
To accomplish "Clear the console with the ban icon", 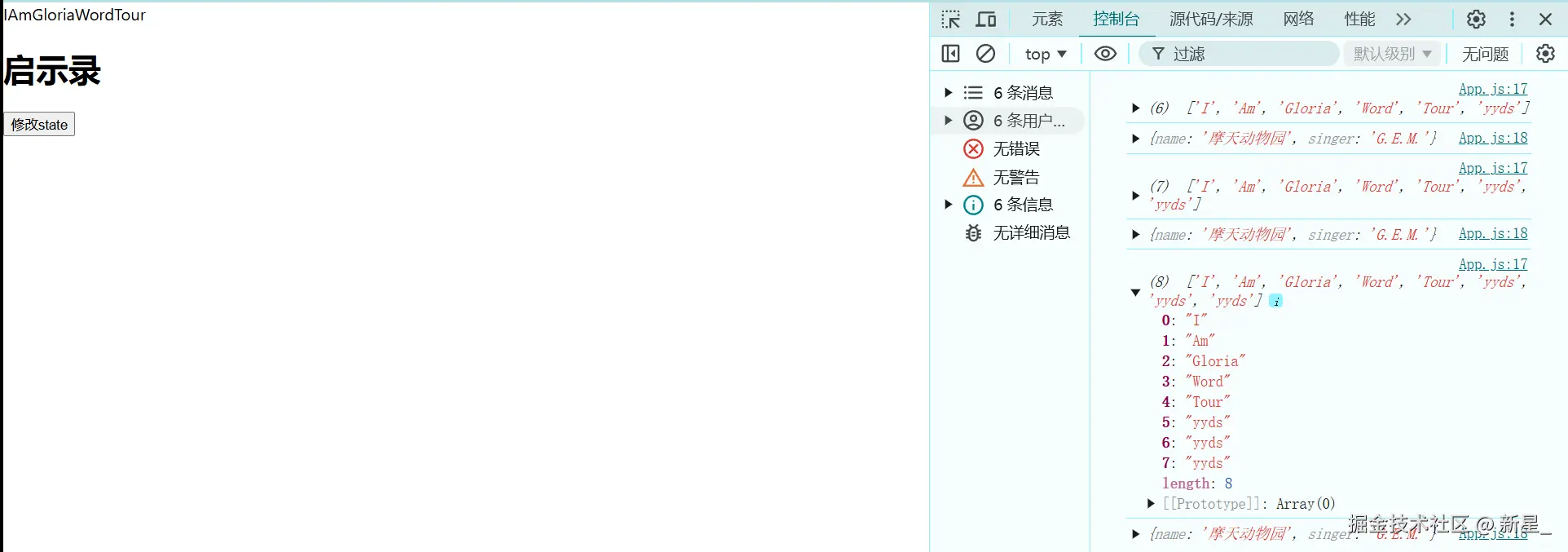I will (x=985, y=54).
